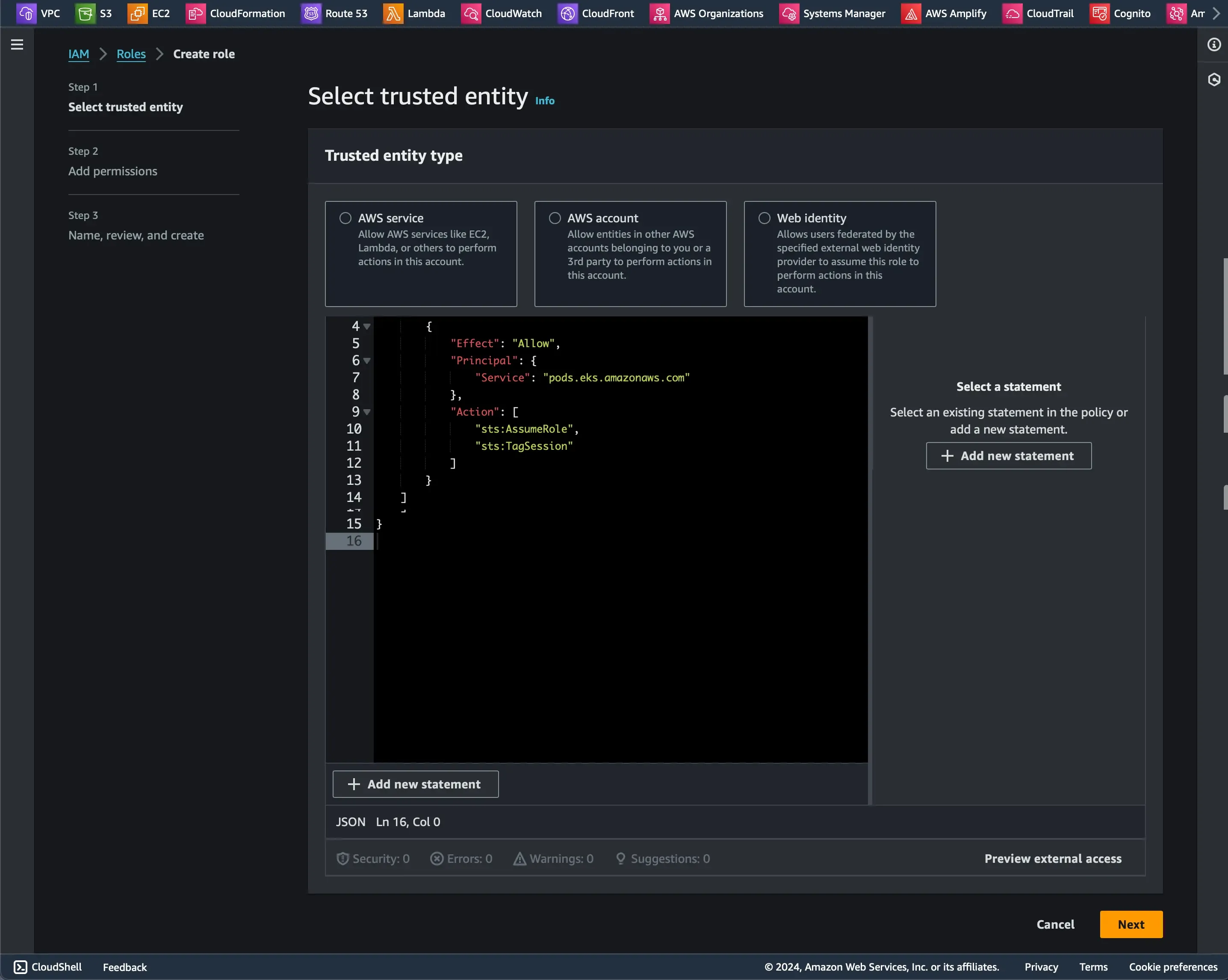Collapse the Principal block fold on line 6
This screenshot has width=1228, height=980.
coord(367,361)
